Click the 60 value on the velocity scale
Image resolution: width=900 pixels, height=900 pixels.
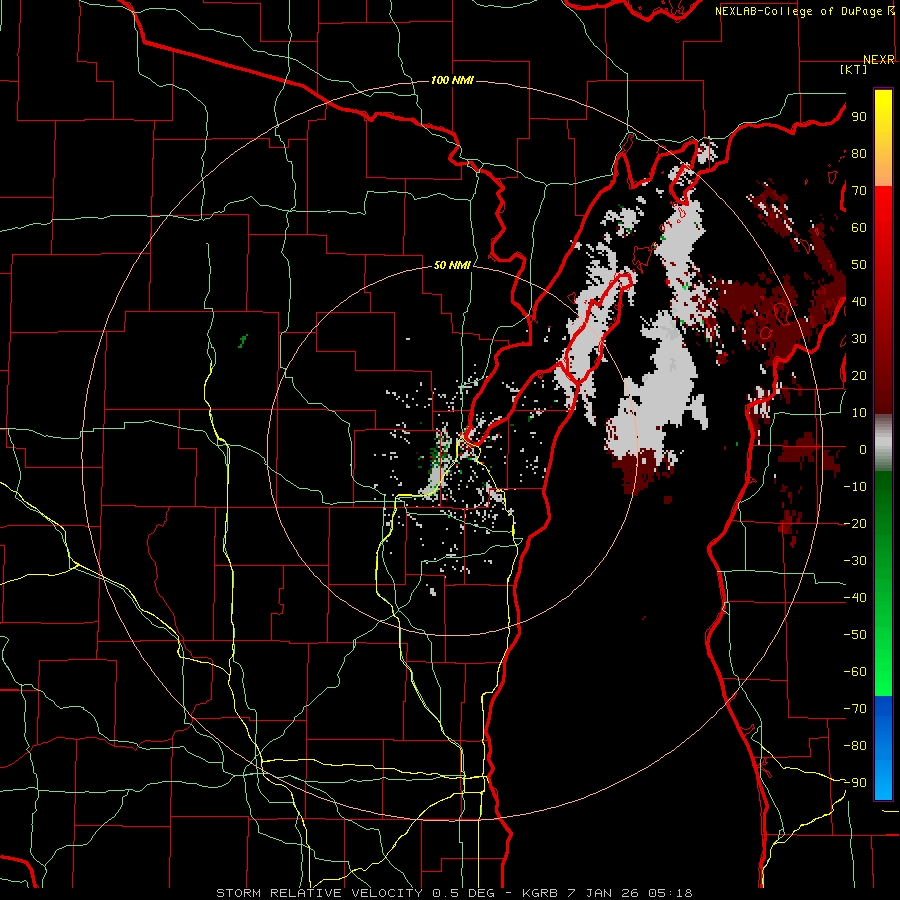click(x=859, y=227)
